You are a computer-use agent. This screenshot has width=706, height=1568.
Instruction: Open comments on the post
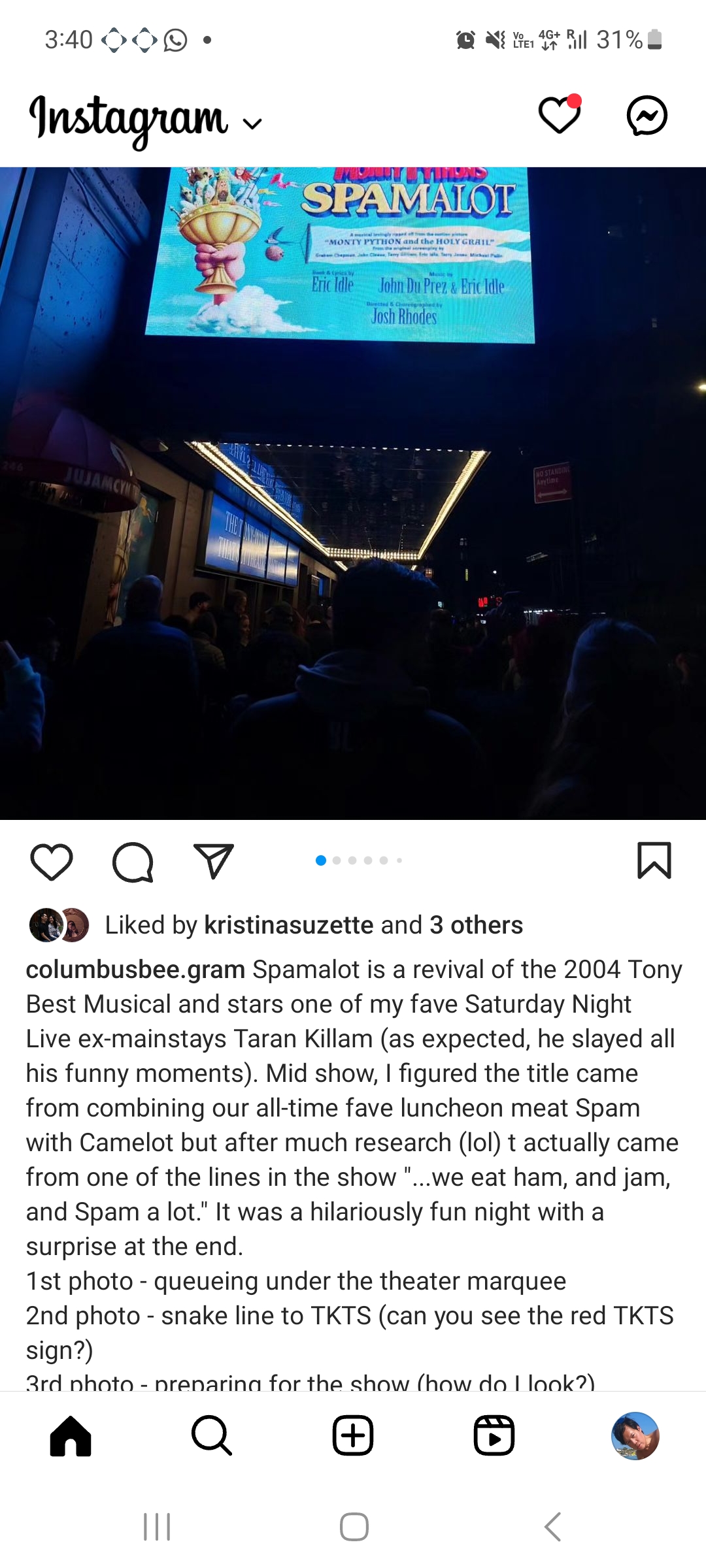(x=133, y=862)
